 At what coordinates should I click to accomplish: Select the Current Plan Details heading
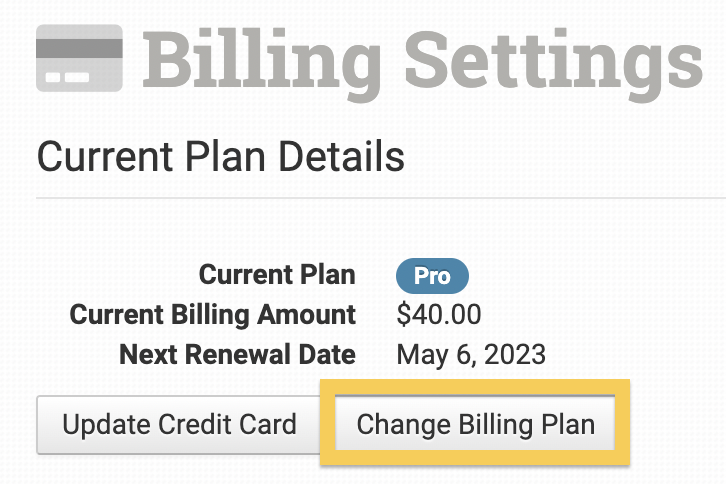(220, 158)
